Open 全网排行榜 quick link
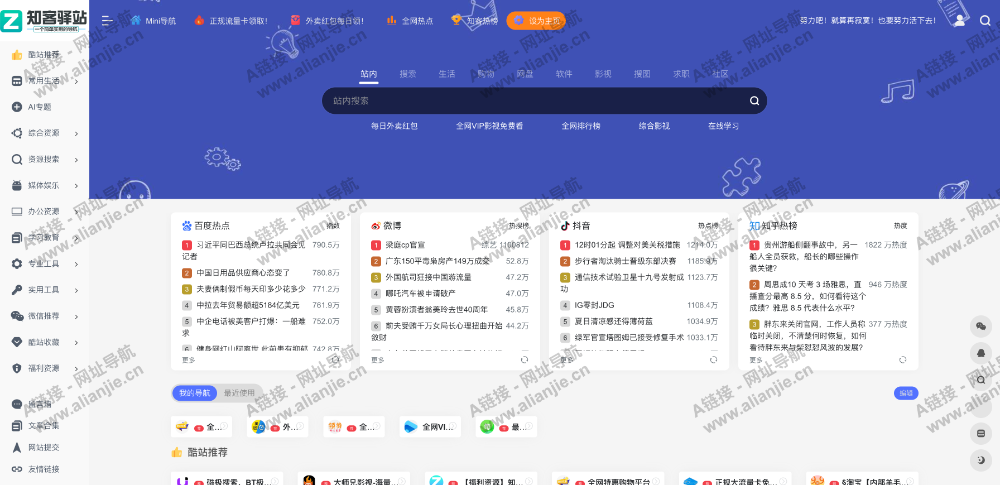 (x=581, y=126)
